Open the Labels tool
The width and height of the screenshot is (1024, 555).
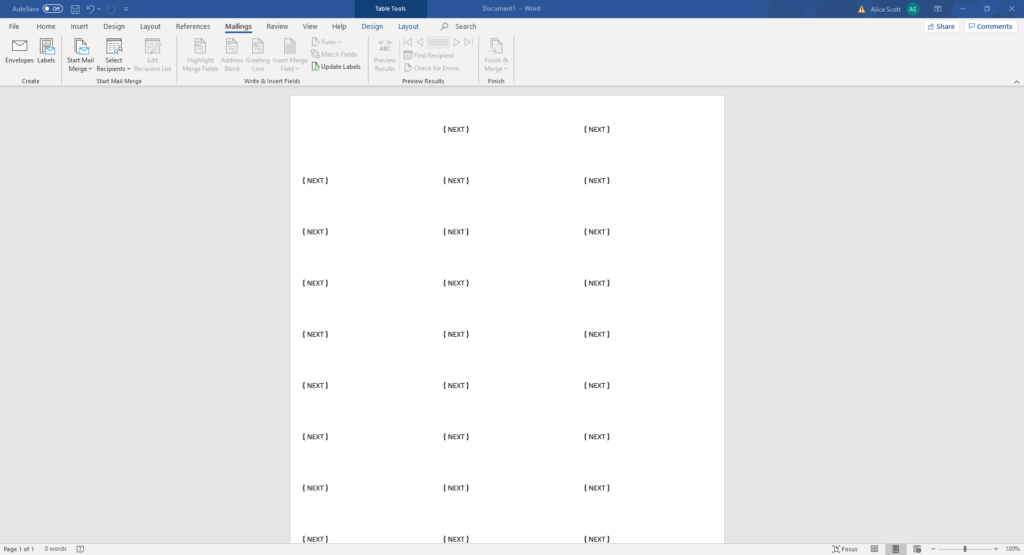46,51
